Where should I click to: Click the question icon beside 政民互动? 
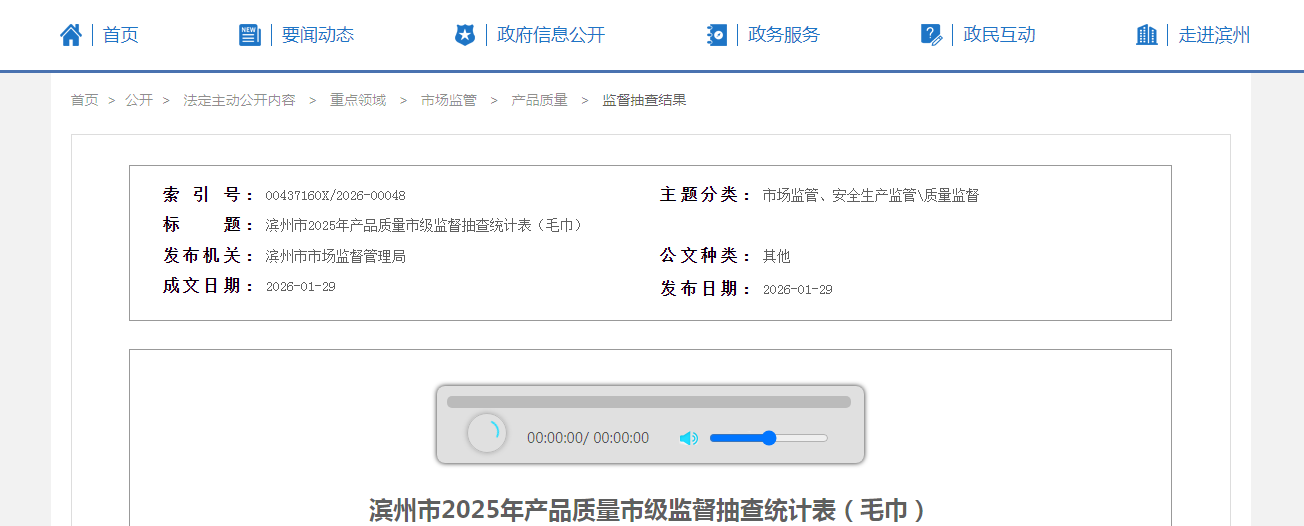(931, 35)
